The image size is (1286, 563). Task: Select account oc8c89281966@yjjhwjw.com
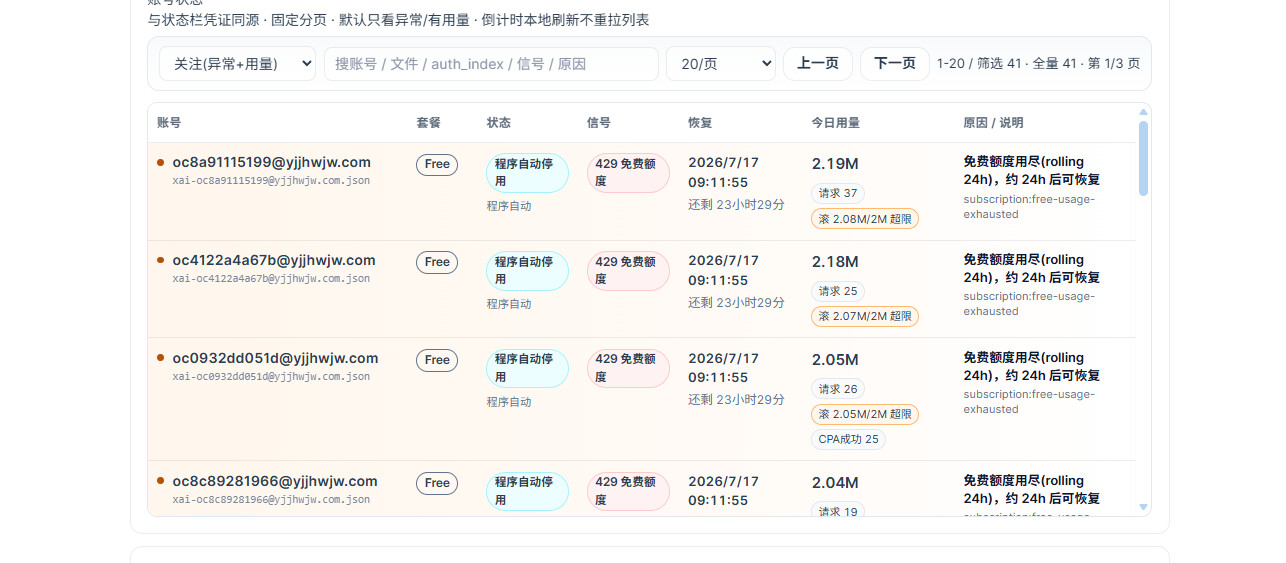tap(275, 481)
